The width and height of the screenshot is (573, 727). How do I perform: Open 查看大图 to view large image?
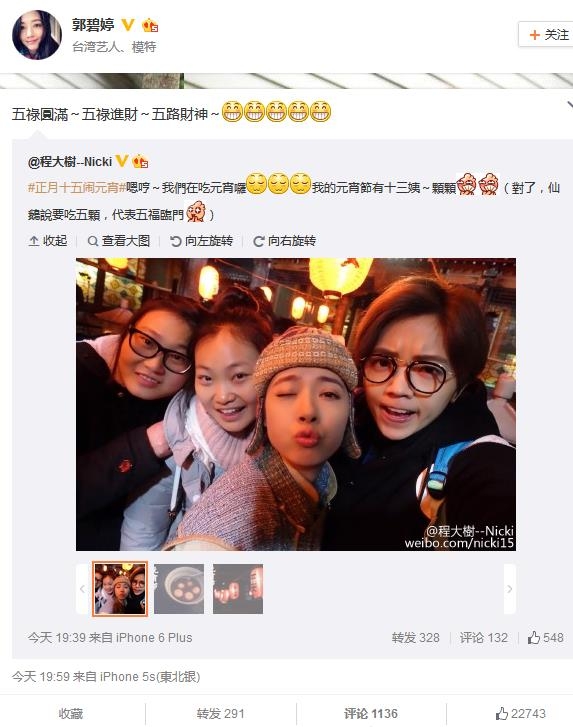coord(119,241)
